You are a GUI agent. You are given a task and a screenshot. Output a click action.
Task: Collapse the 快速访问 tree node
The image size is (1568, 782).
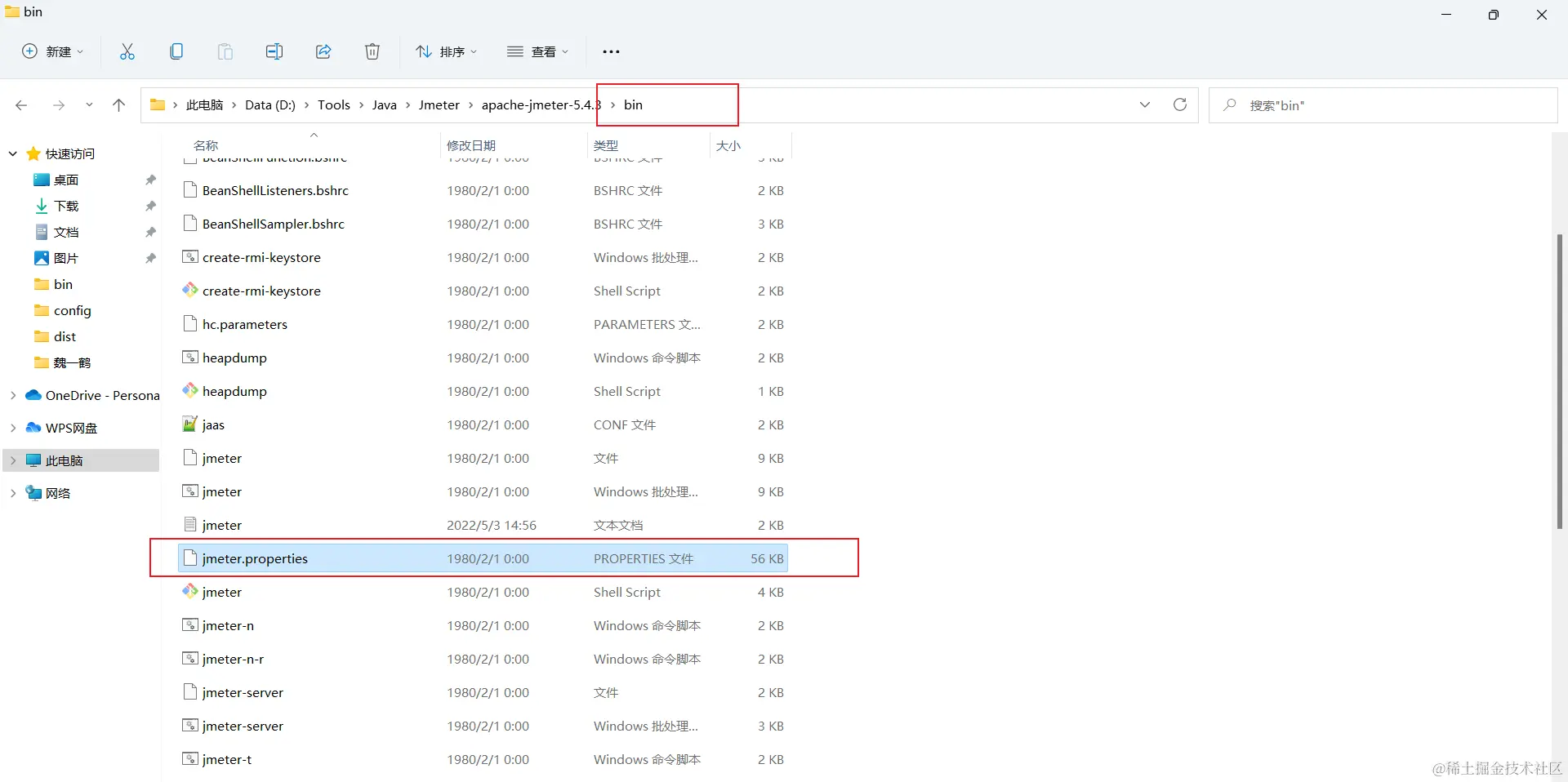tap(13, 153)
